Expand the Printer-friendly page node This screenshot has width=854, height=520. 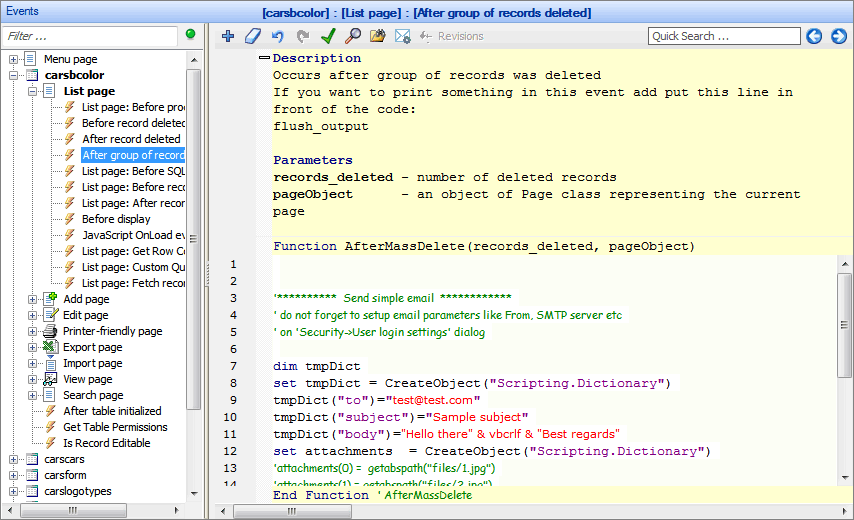click(x=33, y=332)
